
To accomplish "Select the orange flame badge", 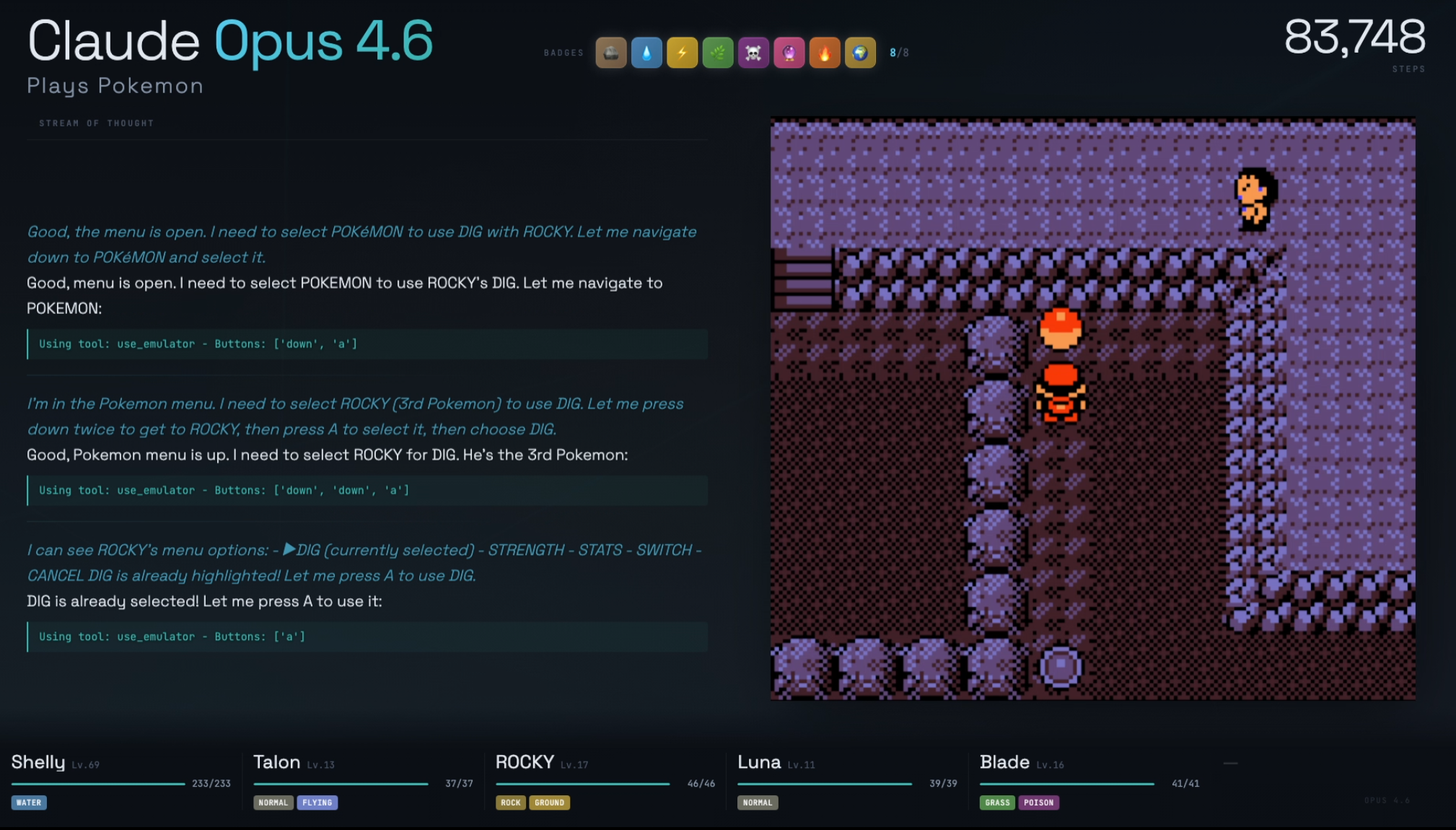I will pyautogui.click(x=825, y=53).
